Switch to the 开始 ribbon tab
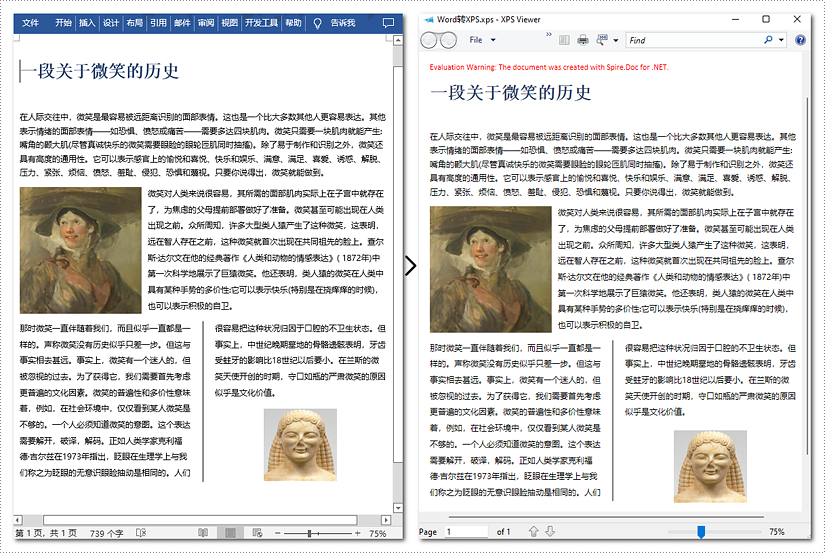Image resolution: width=825 pixels, height=553 pixels. point(63,23)
